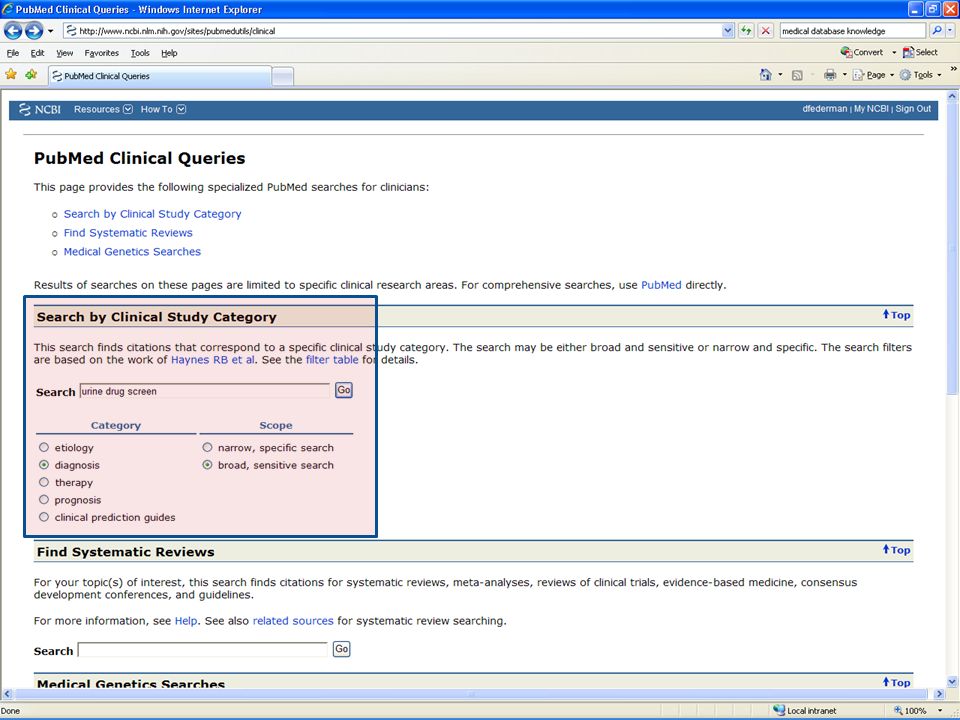The width and height of the screenshot is (960, 720).
Task: Open the View menu
Action: tap(64, 53)
